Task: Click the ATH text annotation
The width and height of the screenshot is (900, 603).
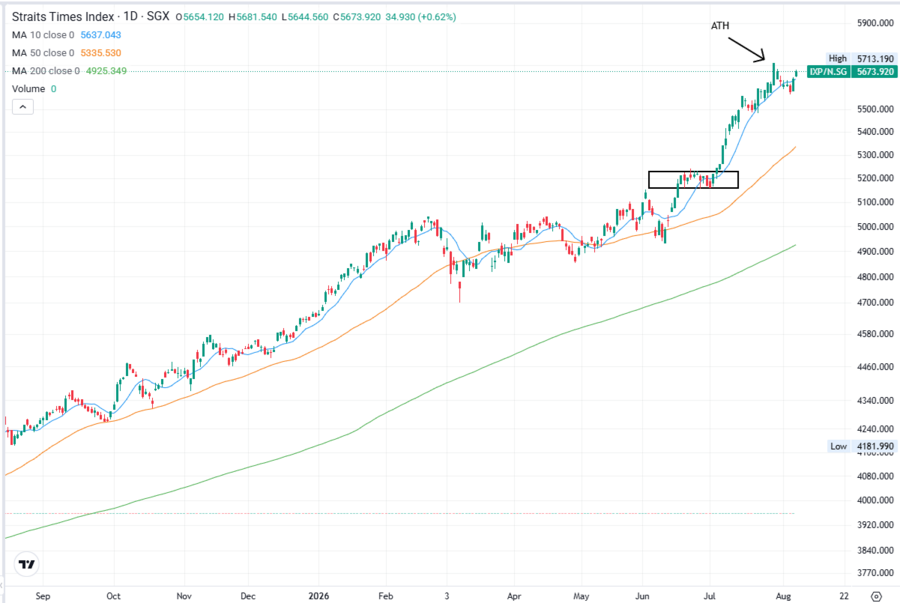Action: [720, 26]
